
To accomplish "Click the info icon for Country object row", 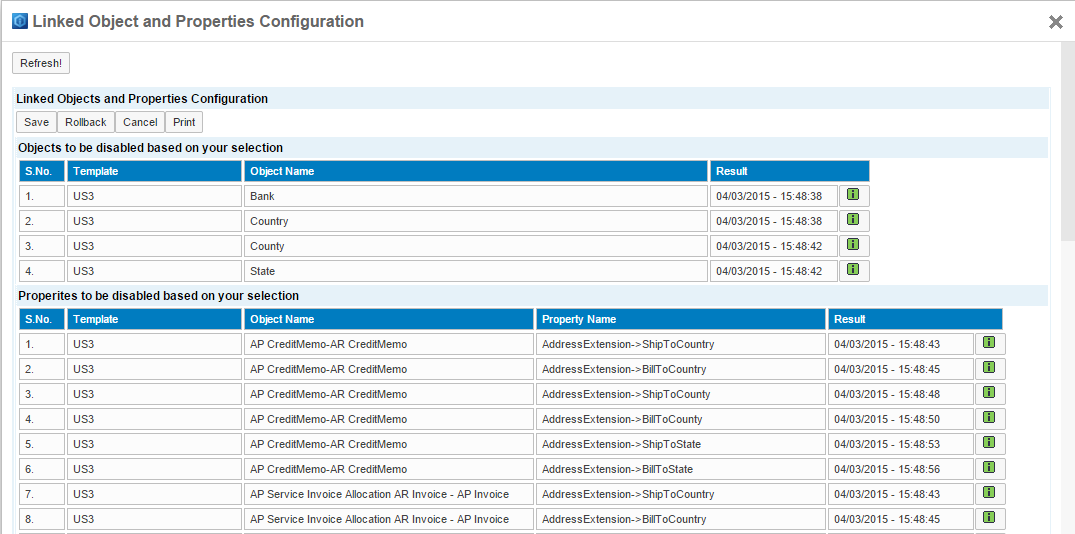I will coord(853,221).
